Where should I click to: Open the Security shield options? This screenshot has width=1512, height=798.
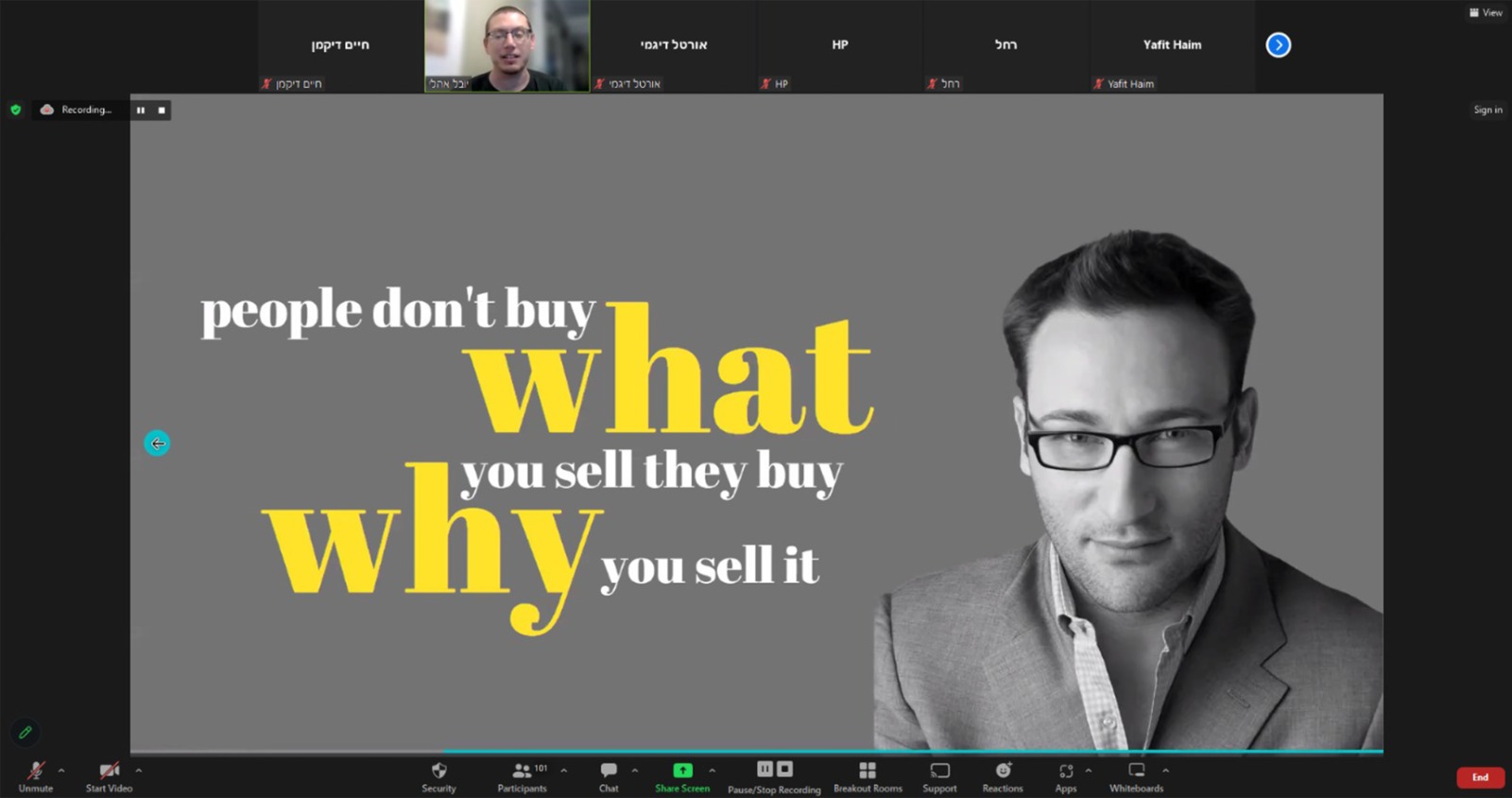click(x=438, y=776)
